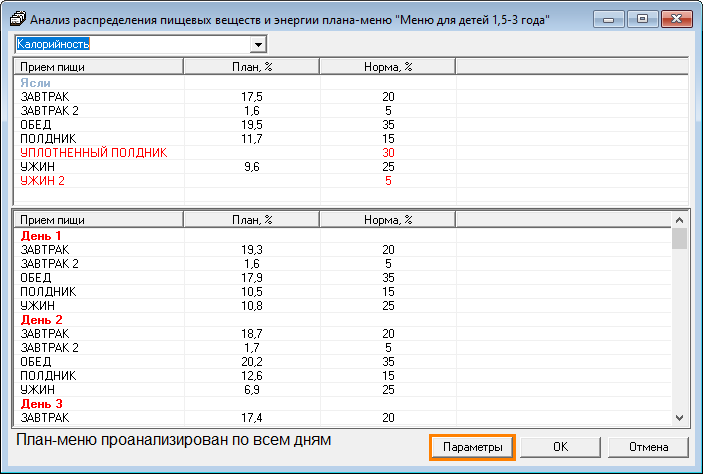Image resolution: width=703 pixels, height=474 pixels.
Task: Select the День 2 group heading
Action: [41, 319]
